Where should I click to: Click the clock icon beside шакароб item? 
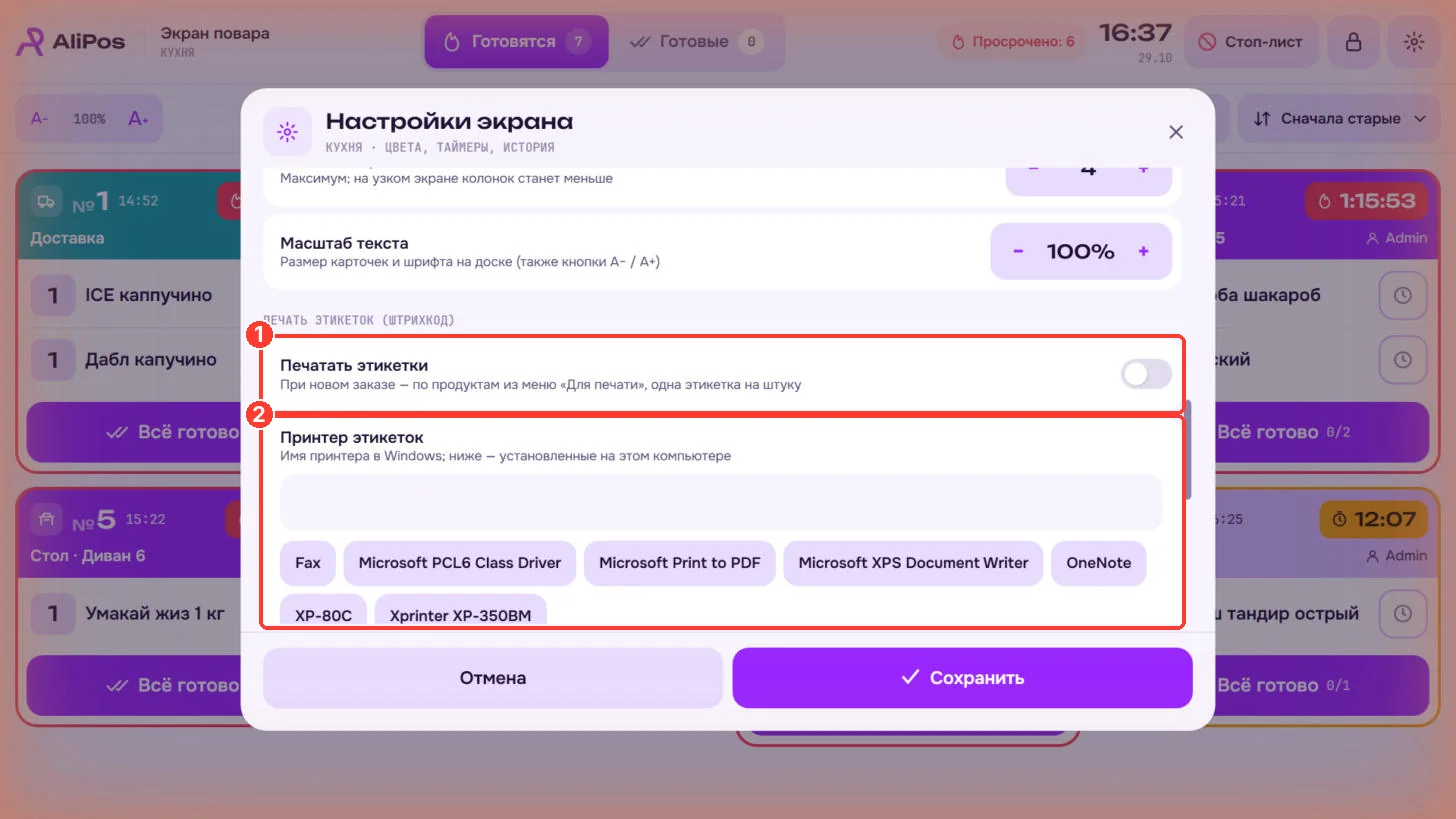click(1403, 295)
